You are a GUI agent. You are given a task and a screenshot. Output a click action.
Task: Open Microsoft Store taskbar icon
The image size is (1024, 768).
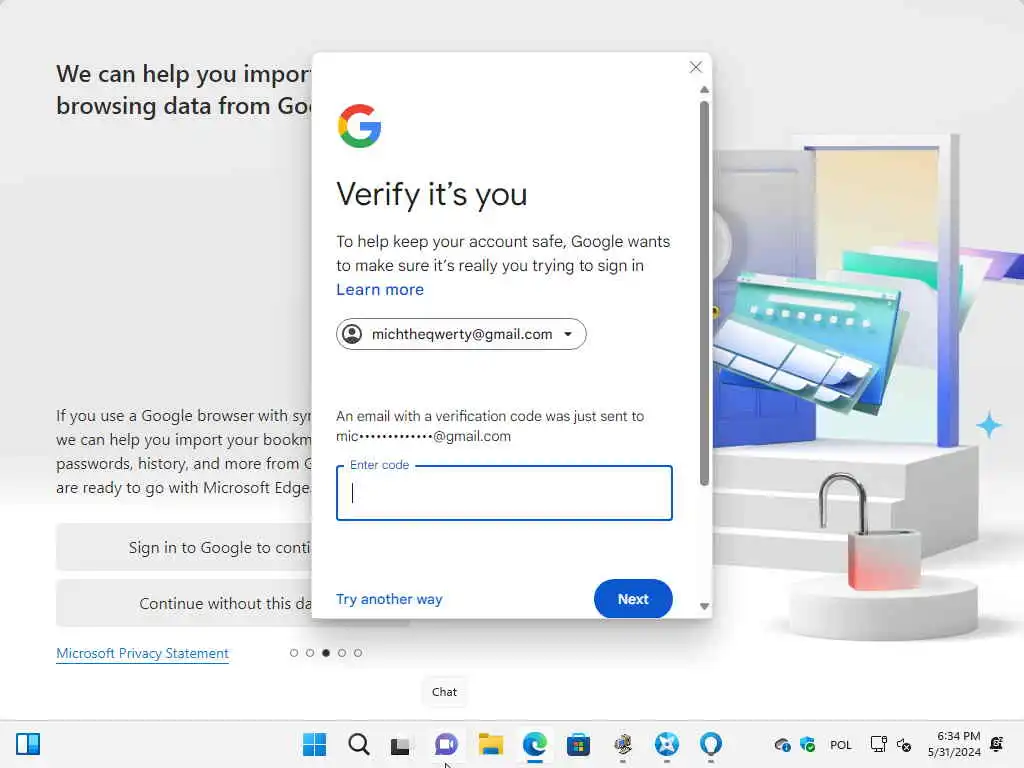578,744
